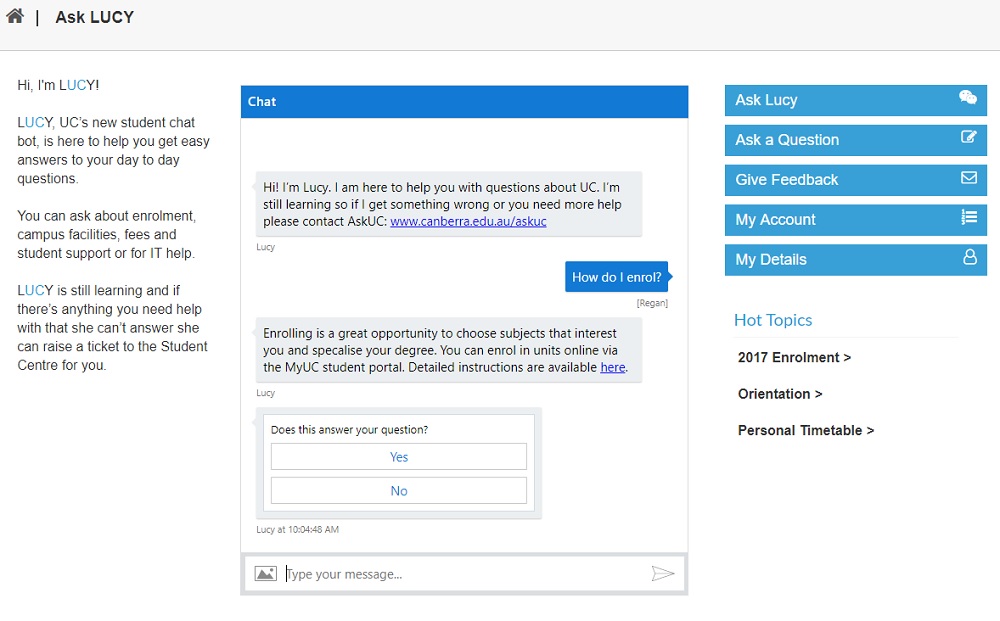Screen dimensions: 1000x621
Task: Expand the 2017 Enrolment hot topic
Action: pyautogui.click(x=794, y=358)
